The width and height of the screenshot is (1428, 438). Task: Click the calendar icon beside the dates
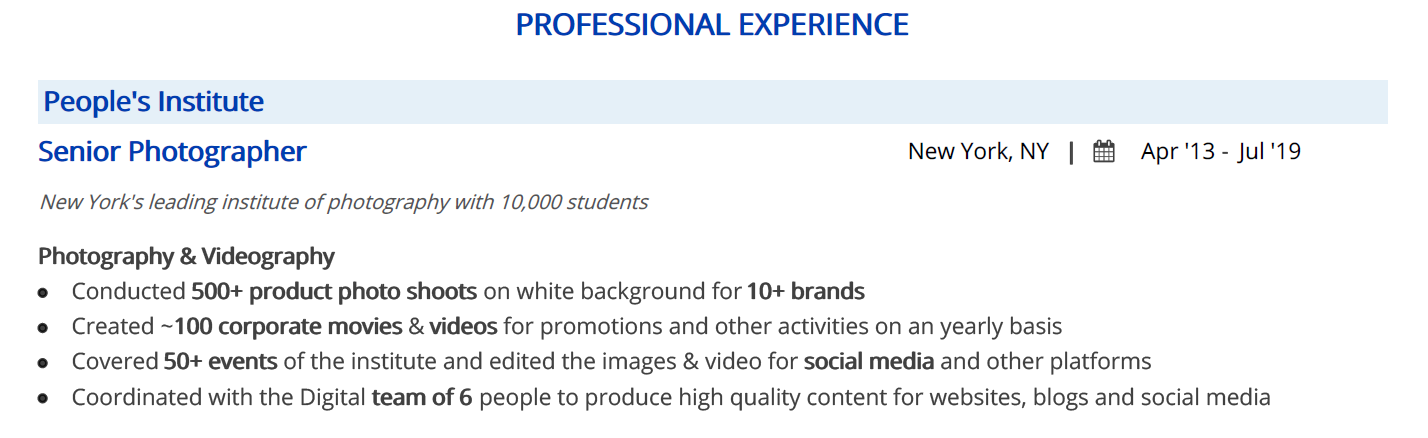point(1103,152)
